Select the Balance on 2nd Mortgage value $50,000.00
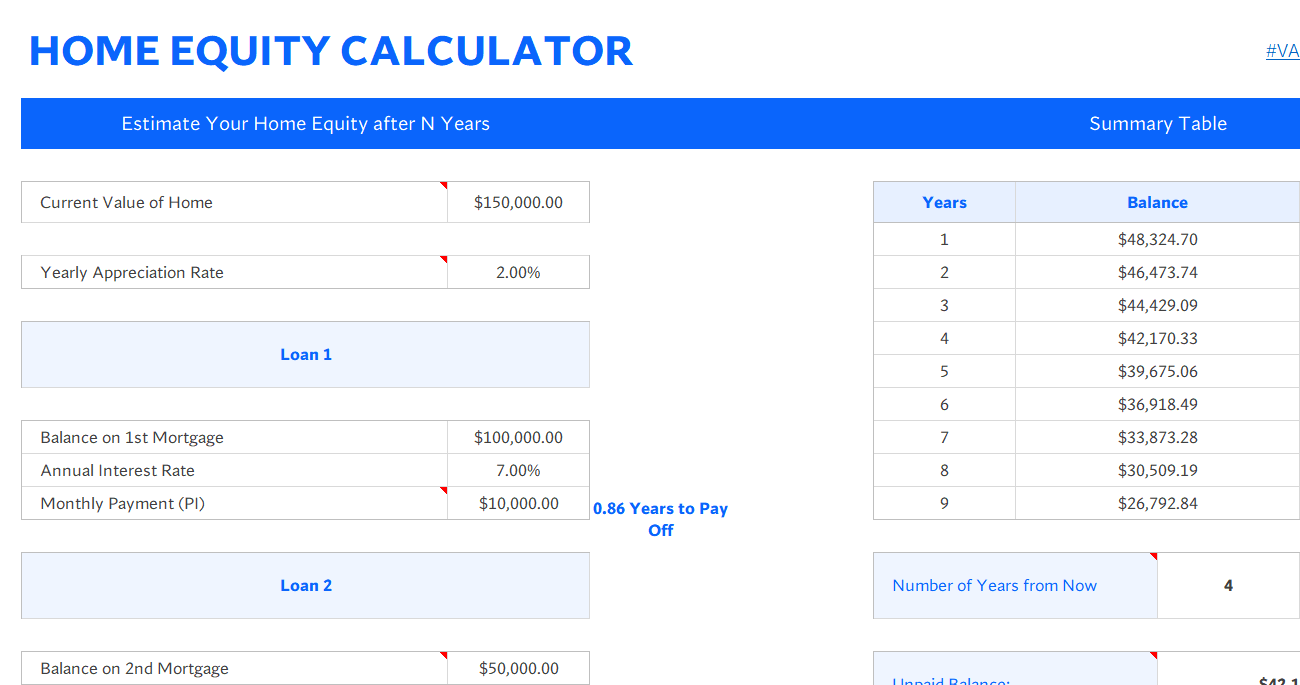 (x=518, y=668)
